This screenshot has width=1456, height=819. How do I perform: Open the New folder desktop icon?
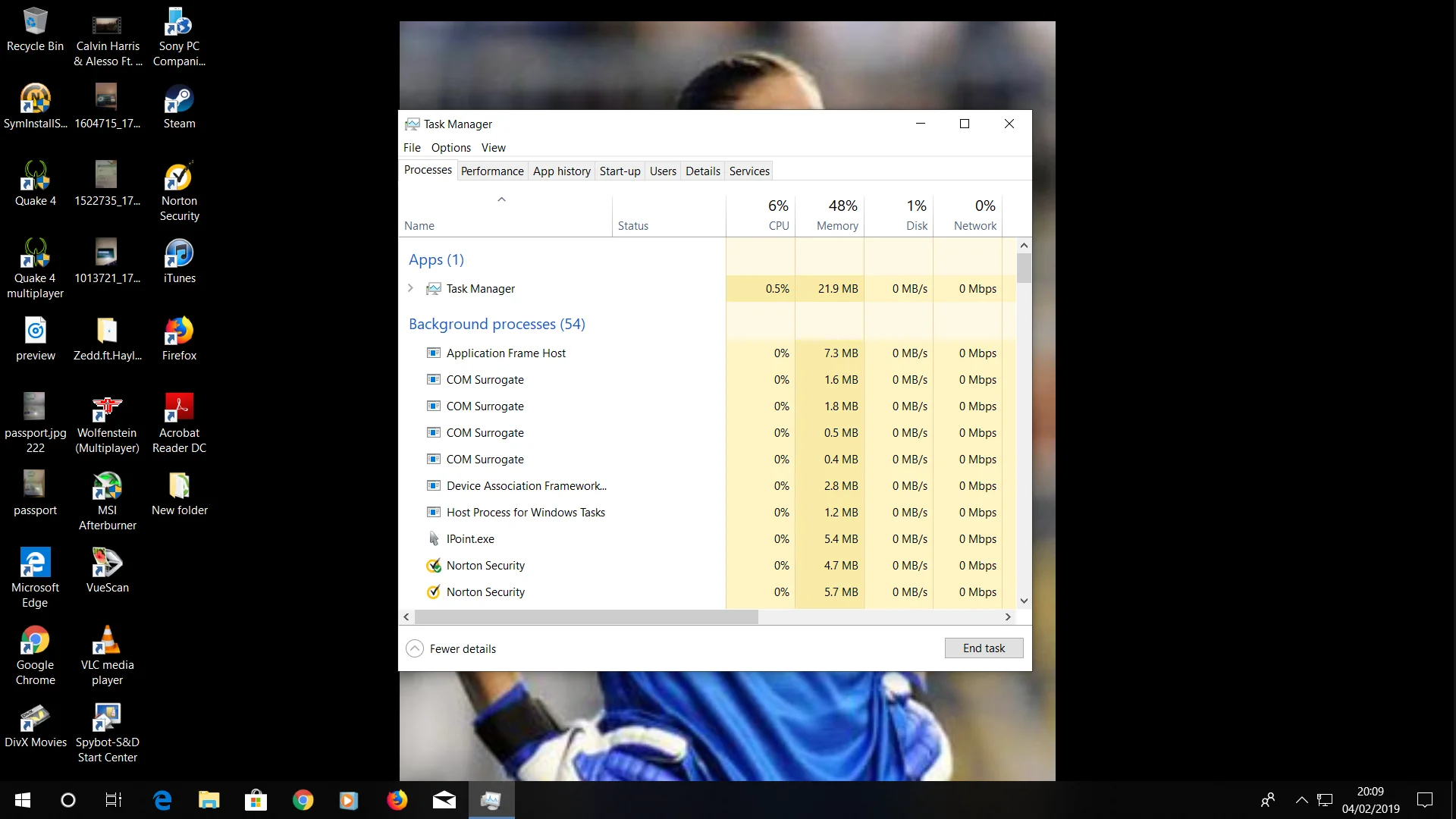pyautogui.click(x=179, y=494)
